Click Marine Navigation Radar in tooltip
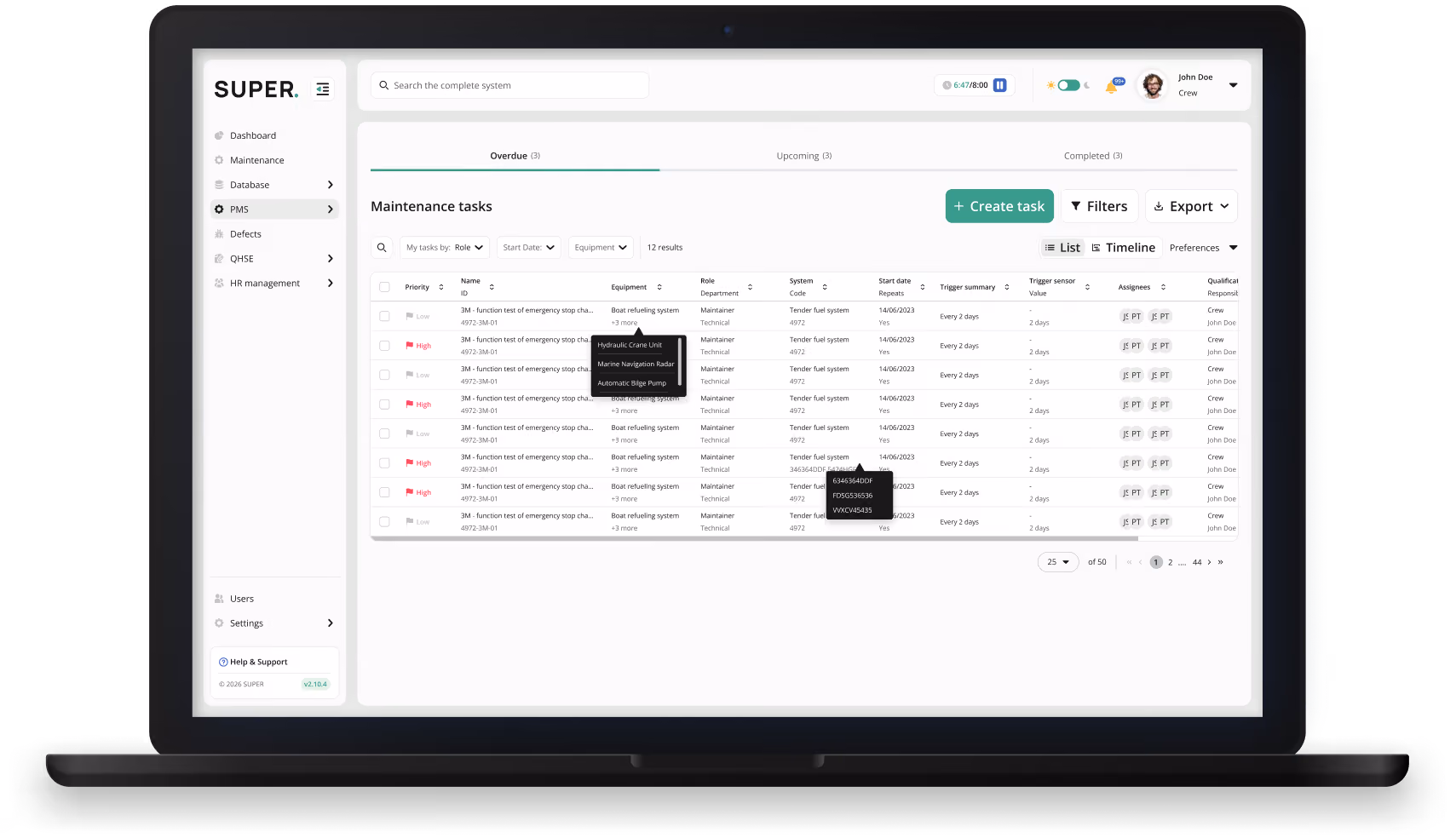Screen dimensions: 1456x838 click(636, 364)
